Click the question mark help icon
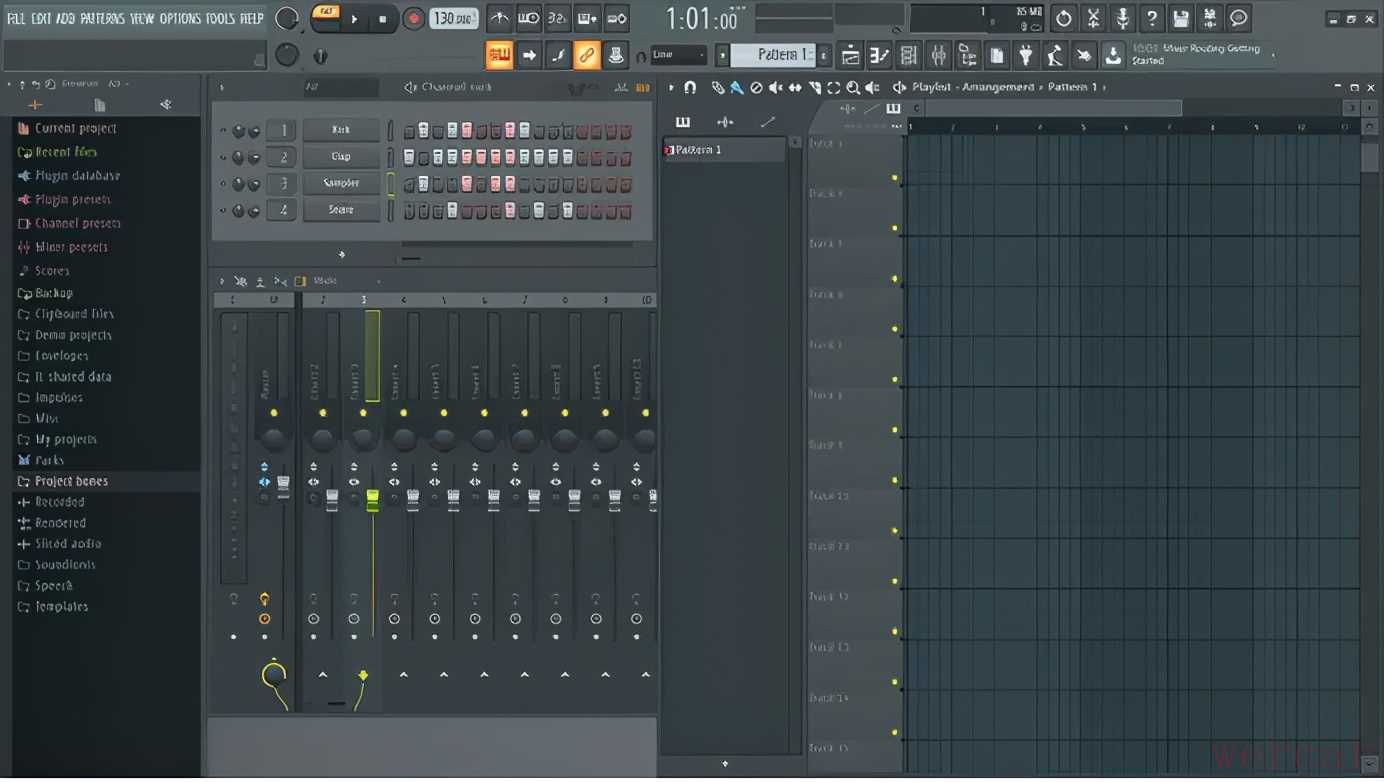 [x=1151, y=18]
